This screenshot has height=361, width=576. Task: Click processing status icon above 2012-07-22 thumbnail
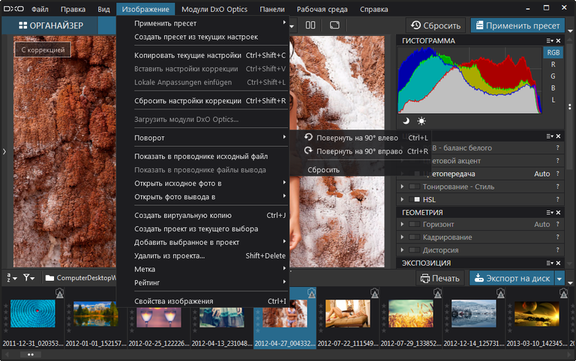374,293
